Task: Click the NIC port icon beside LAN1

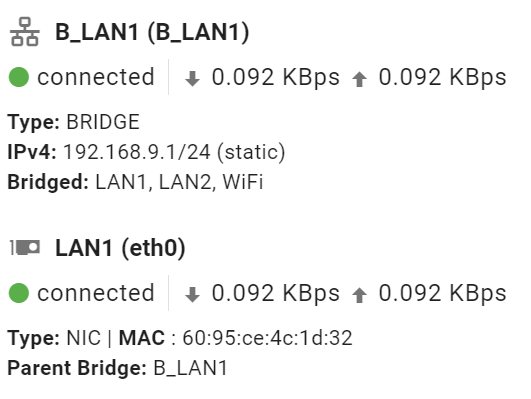Action: pyautogui.click(x=25, y=248)
